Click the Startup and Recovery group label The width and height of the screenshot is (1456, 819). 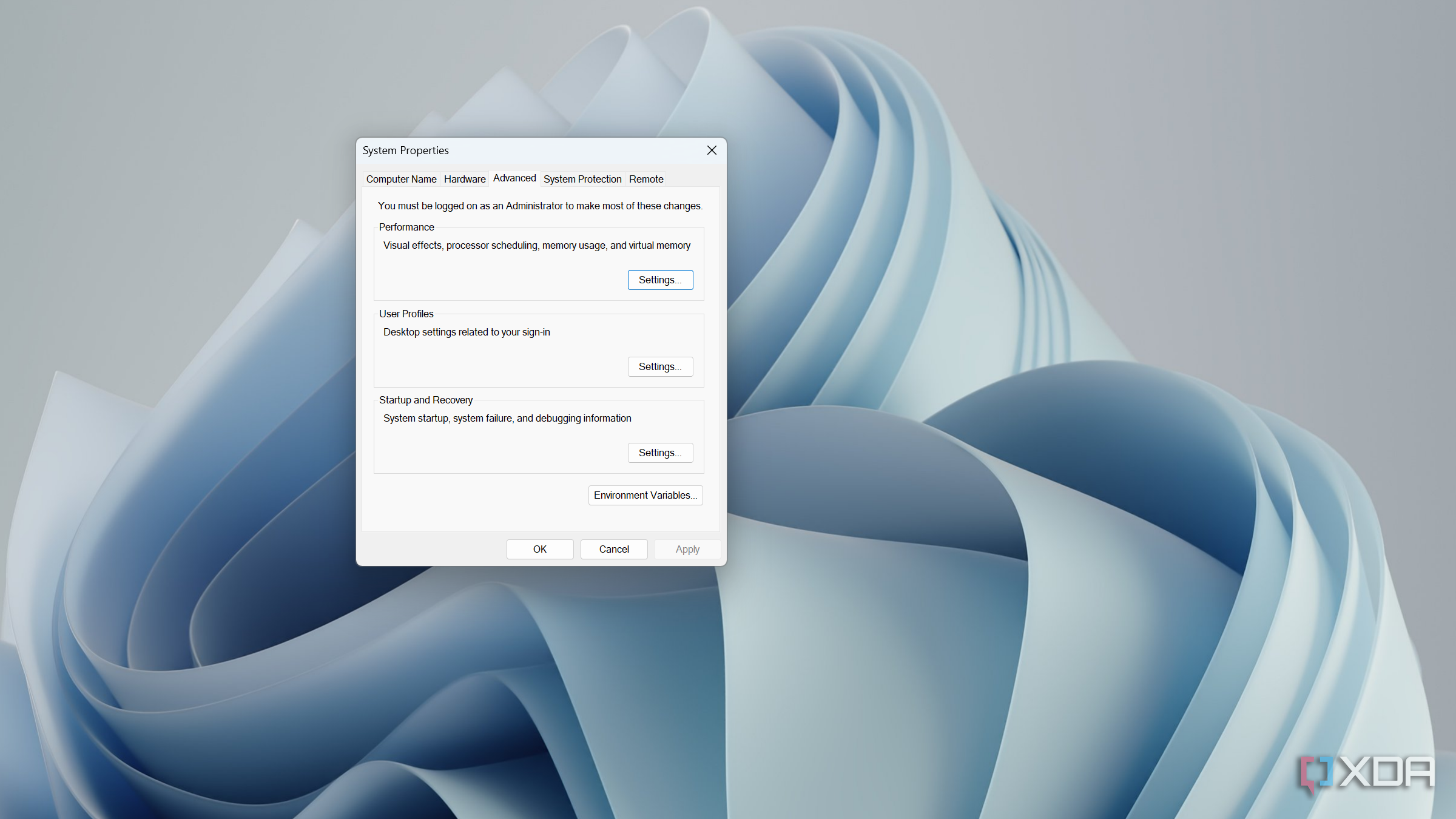pos(426,400)
